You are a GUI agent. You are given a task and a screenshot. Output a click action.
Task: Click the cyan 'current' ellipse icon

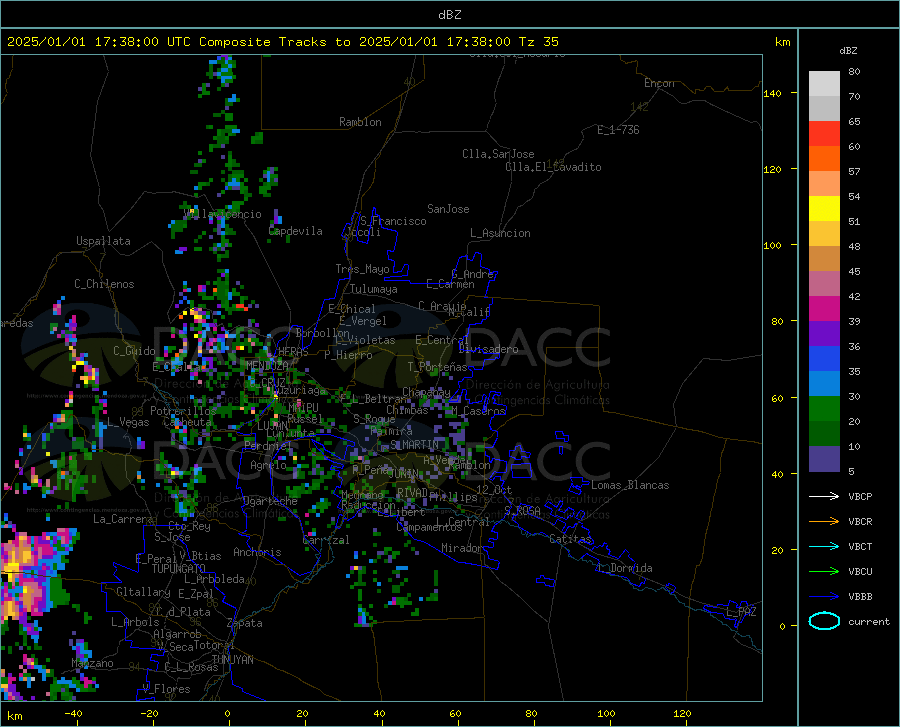coord(824,621)
